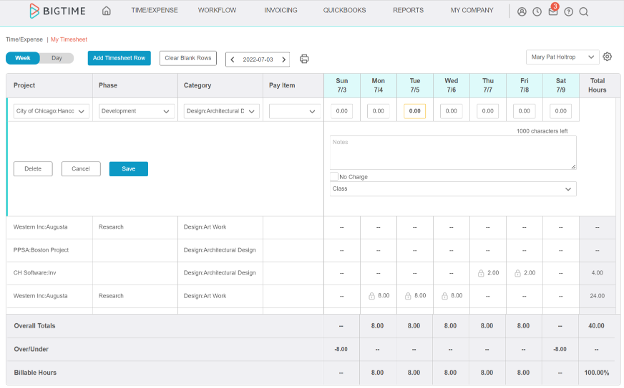The image size is (624, 388).
Task: Go to next week arrow
Action: pyautogui.click(x=284, y=59)
